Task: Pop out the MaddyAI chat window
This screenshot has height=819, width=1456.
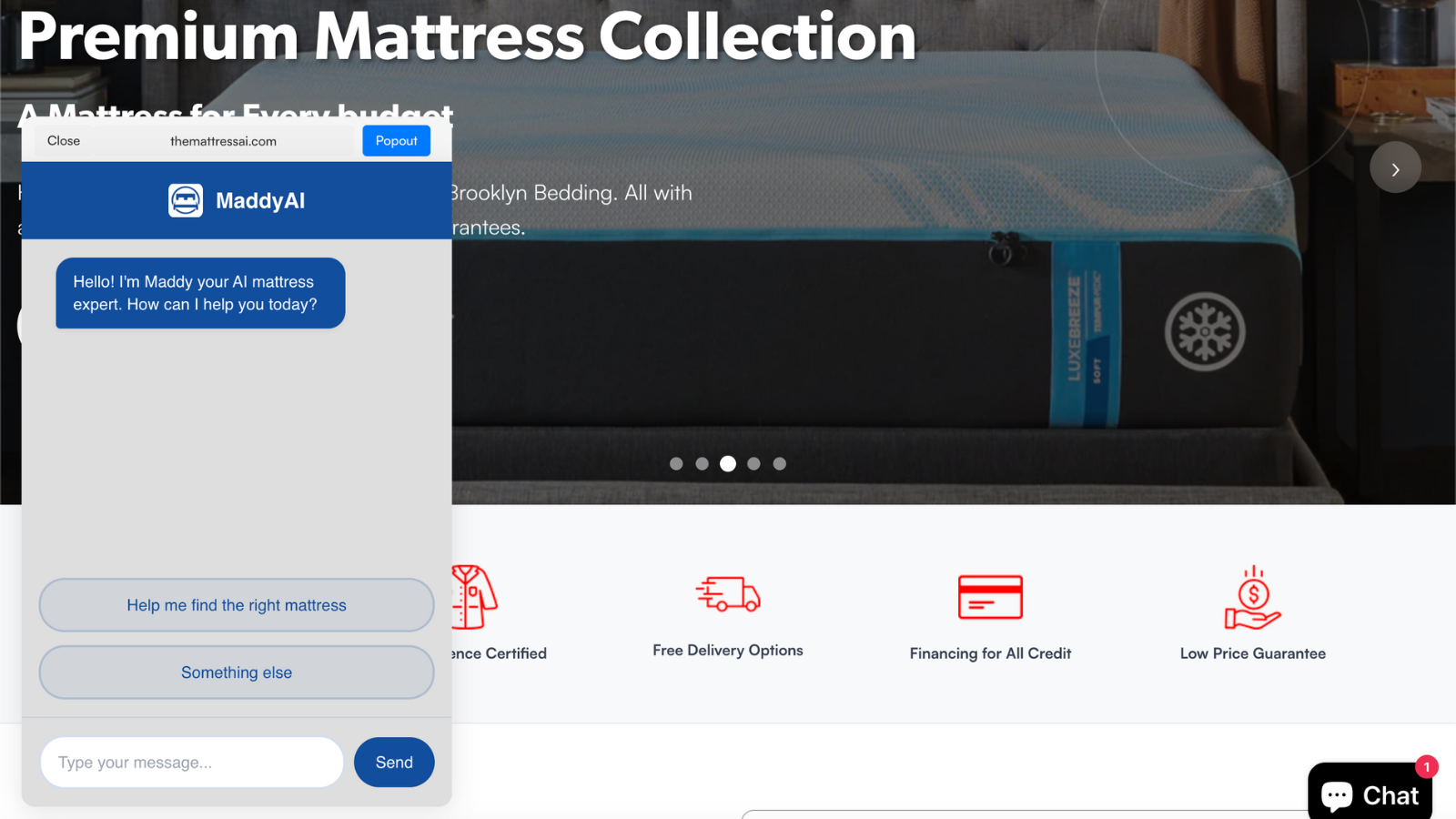Action: [396, 141]
